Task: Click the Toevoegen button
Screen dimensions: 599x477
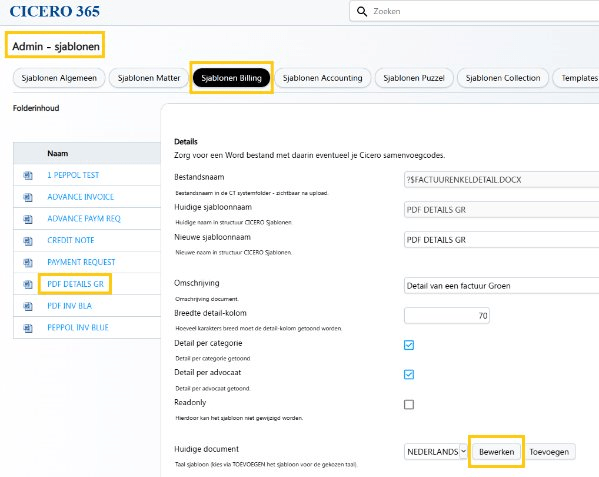Action: 549,452
